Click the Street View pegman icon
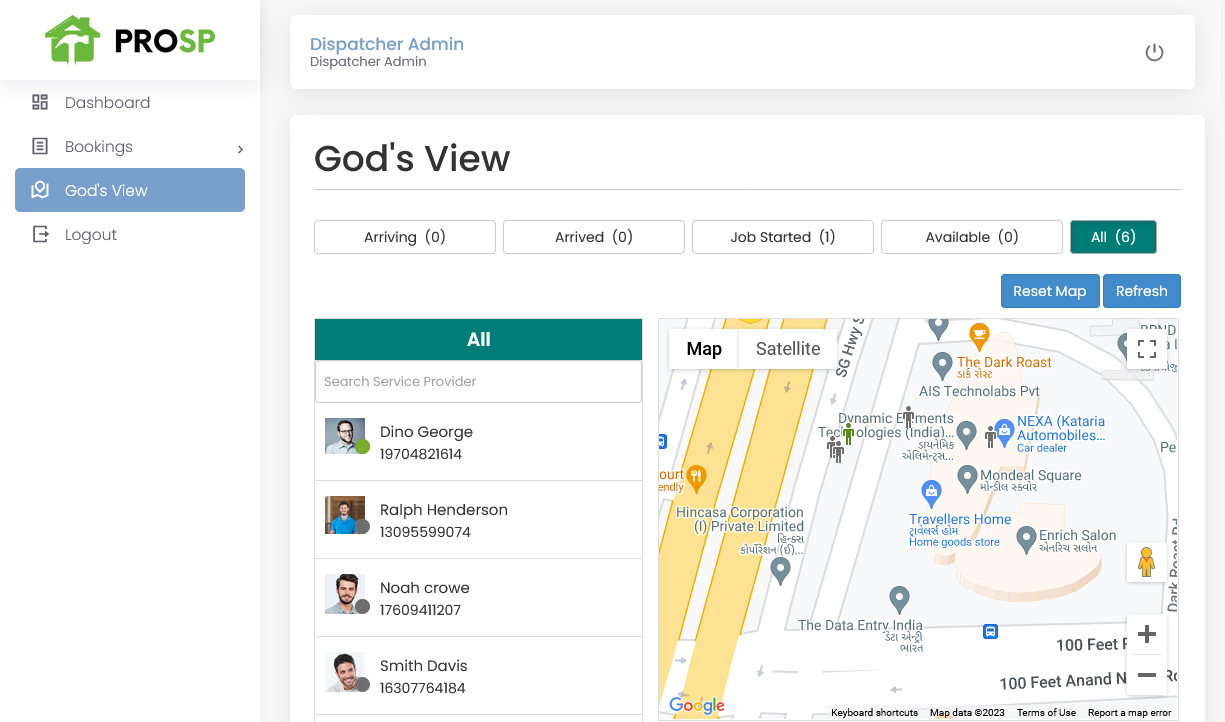Screen dimensions: 1225x722 point(1147,561)
